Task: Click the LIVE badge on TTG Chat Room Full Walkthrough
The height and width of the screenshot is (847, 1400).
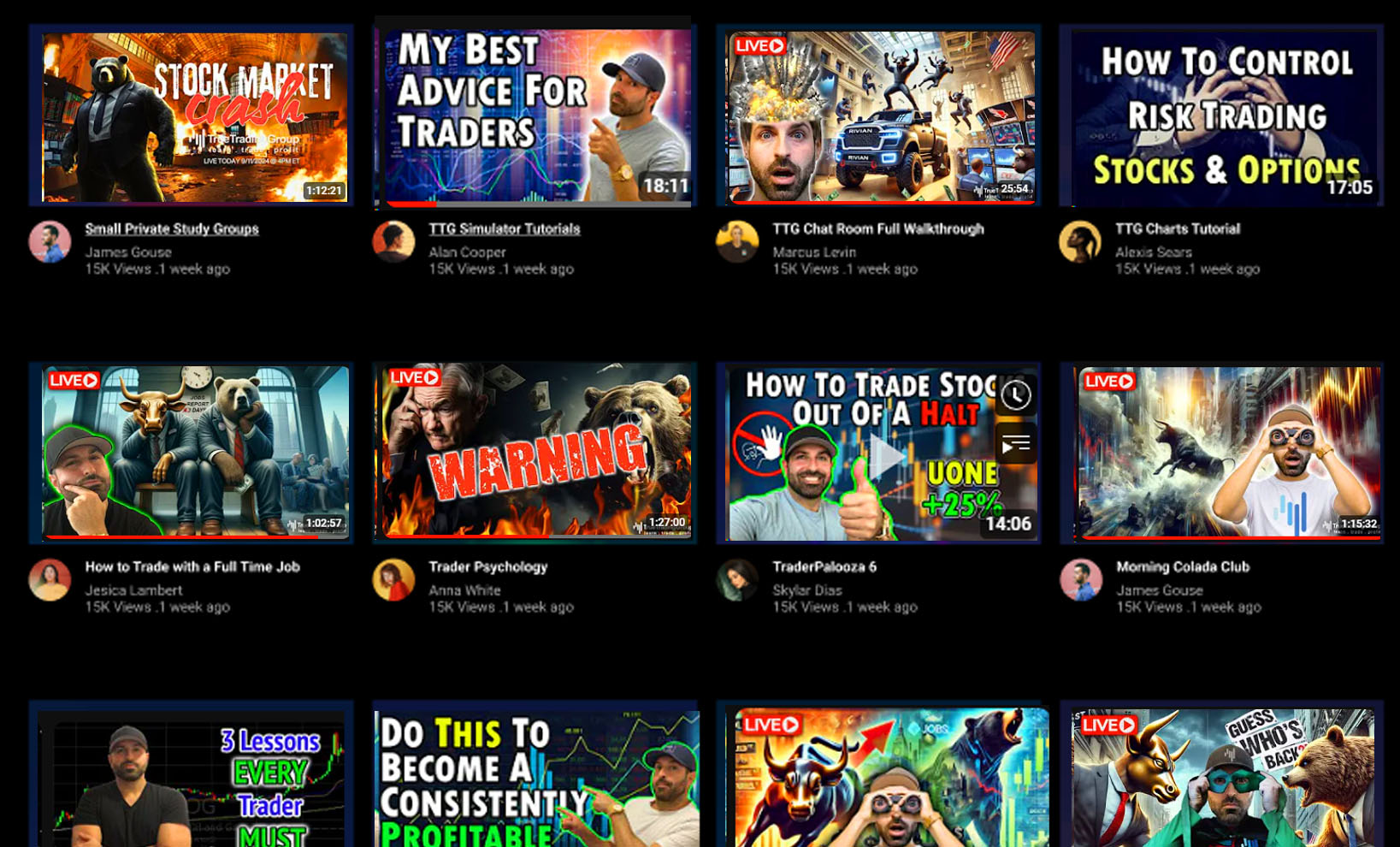Action: [759, 48]
